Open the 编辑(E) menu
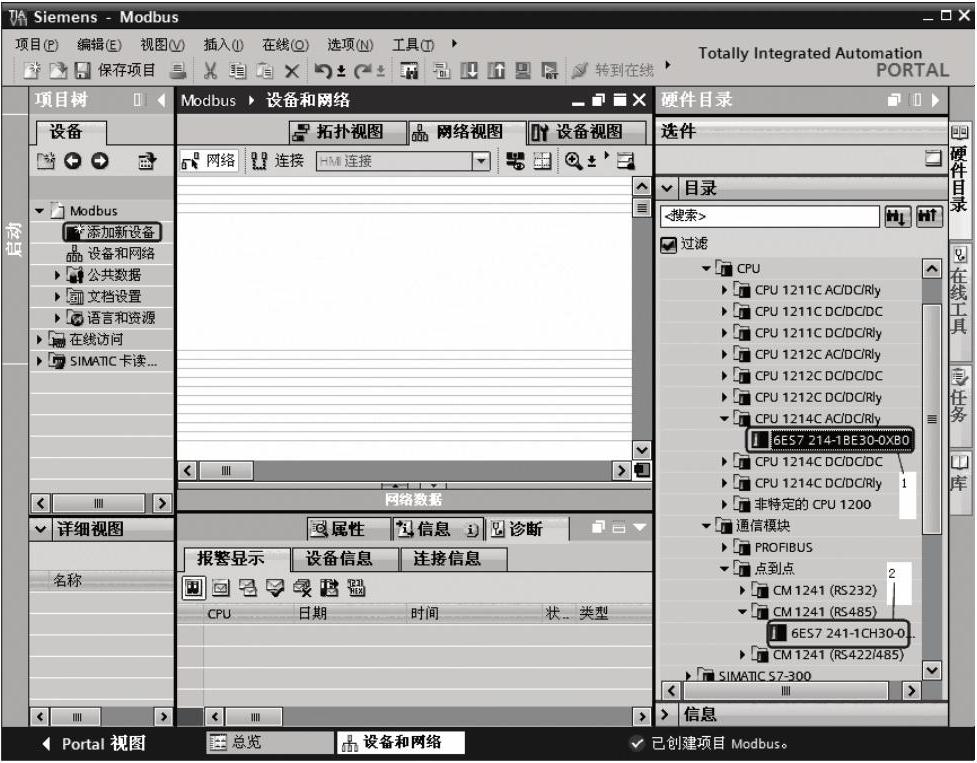The image size is (977, 763). (99, 45)
